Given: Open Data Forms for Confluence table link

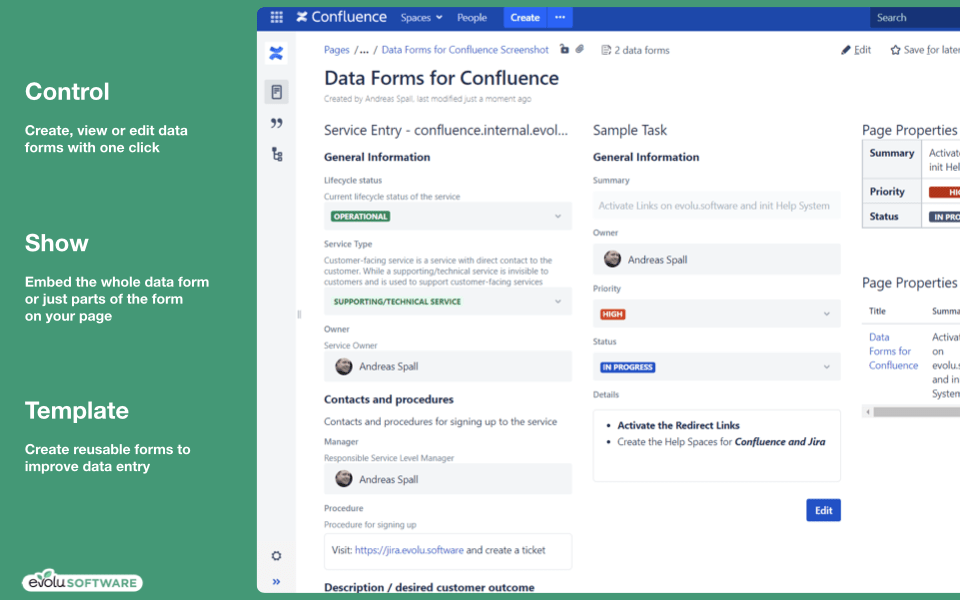Looking at the screenshot, I should [x=893, y=351].
